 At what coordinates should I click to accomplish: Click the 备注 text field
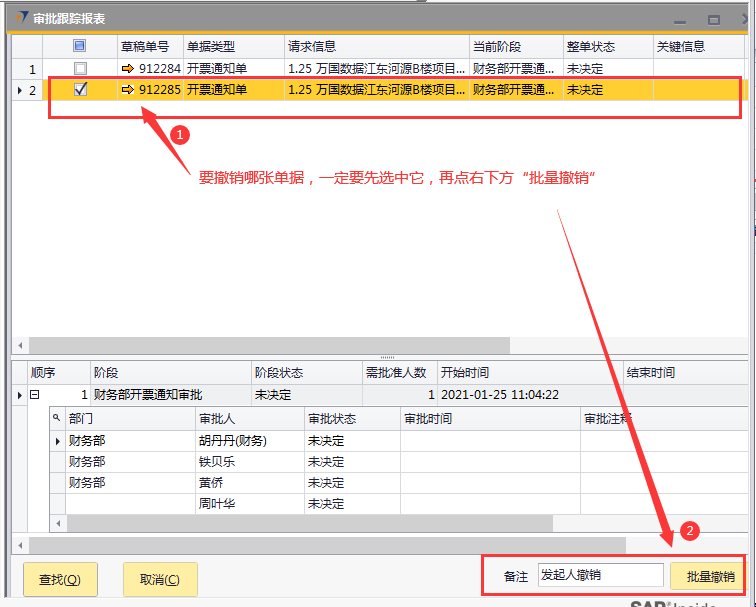[x=599, y=576]
